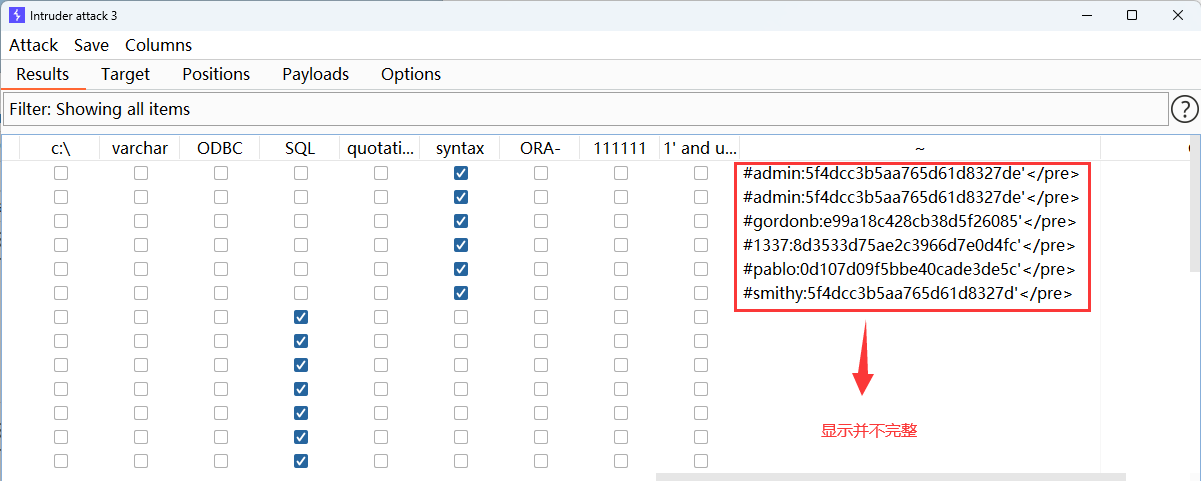
Task: Sort by the syntax column header
Action: click(460, 148)
